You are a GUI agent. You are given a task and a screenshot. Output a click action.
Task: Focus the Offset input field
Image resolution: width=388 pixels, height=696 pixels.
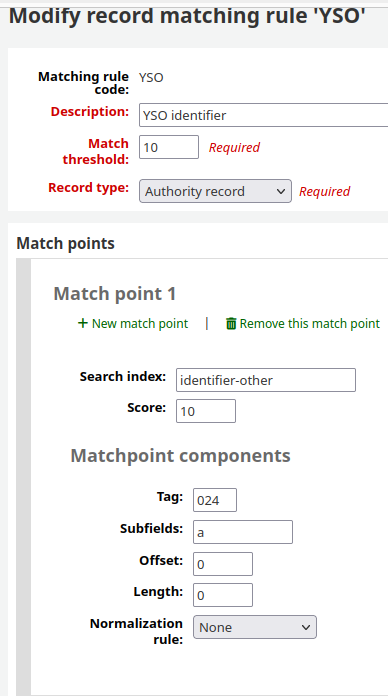[x=223, y=564]
